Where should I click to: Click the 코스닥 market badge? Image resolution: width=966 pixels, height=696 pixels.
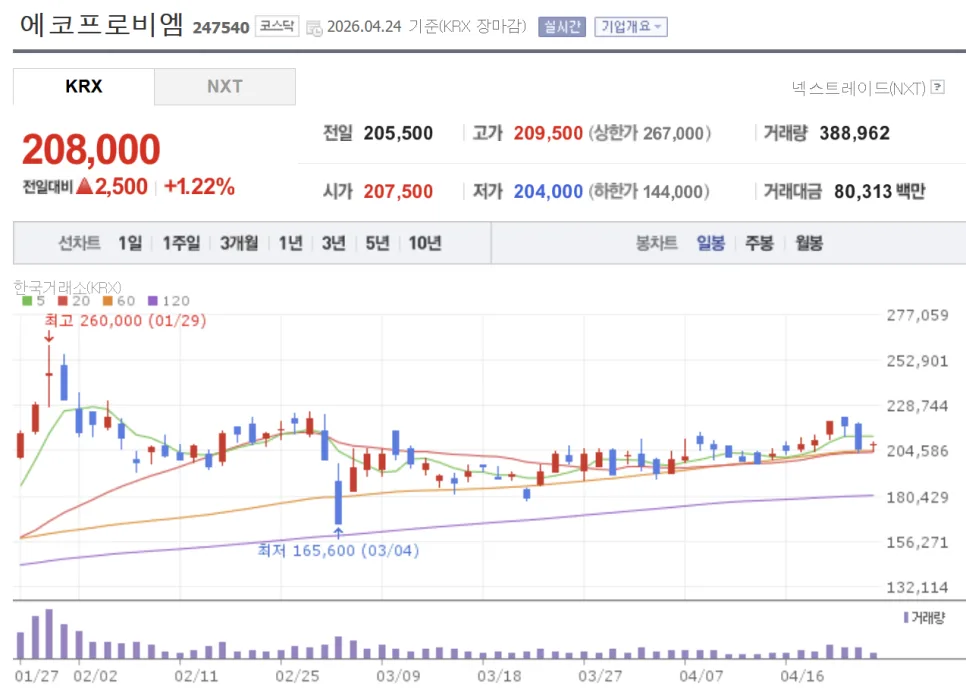(277, 26)
